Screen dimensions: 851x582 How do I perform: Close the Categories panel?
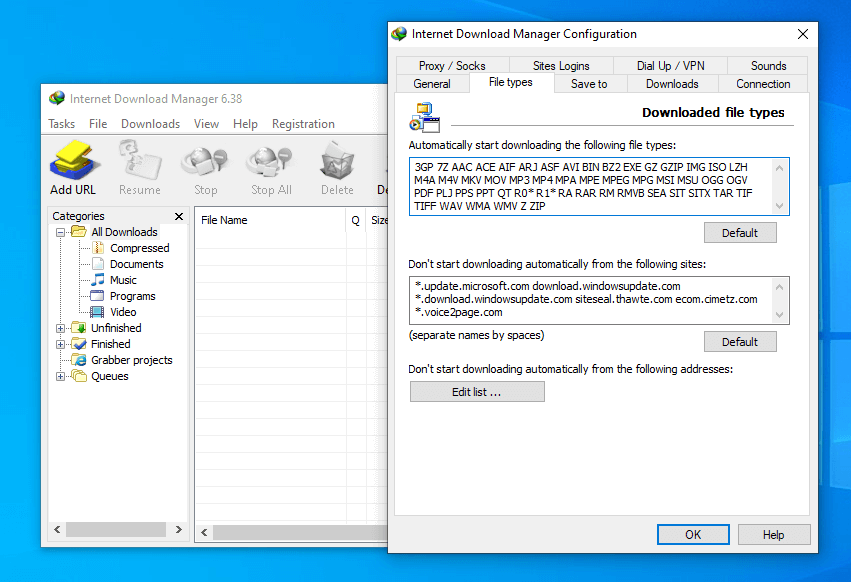tap(179, 216)
